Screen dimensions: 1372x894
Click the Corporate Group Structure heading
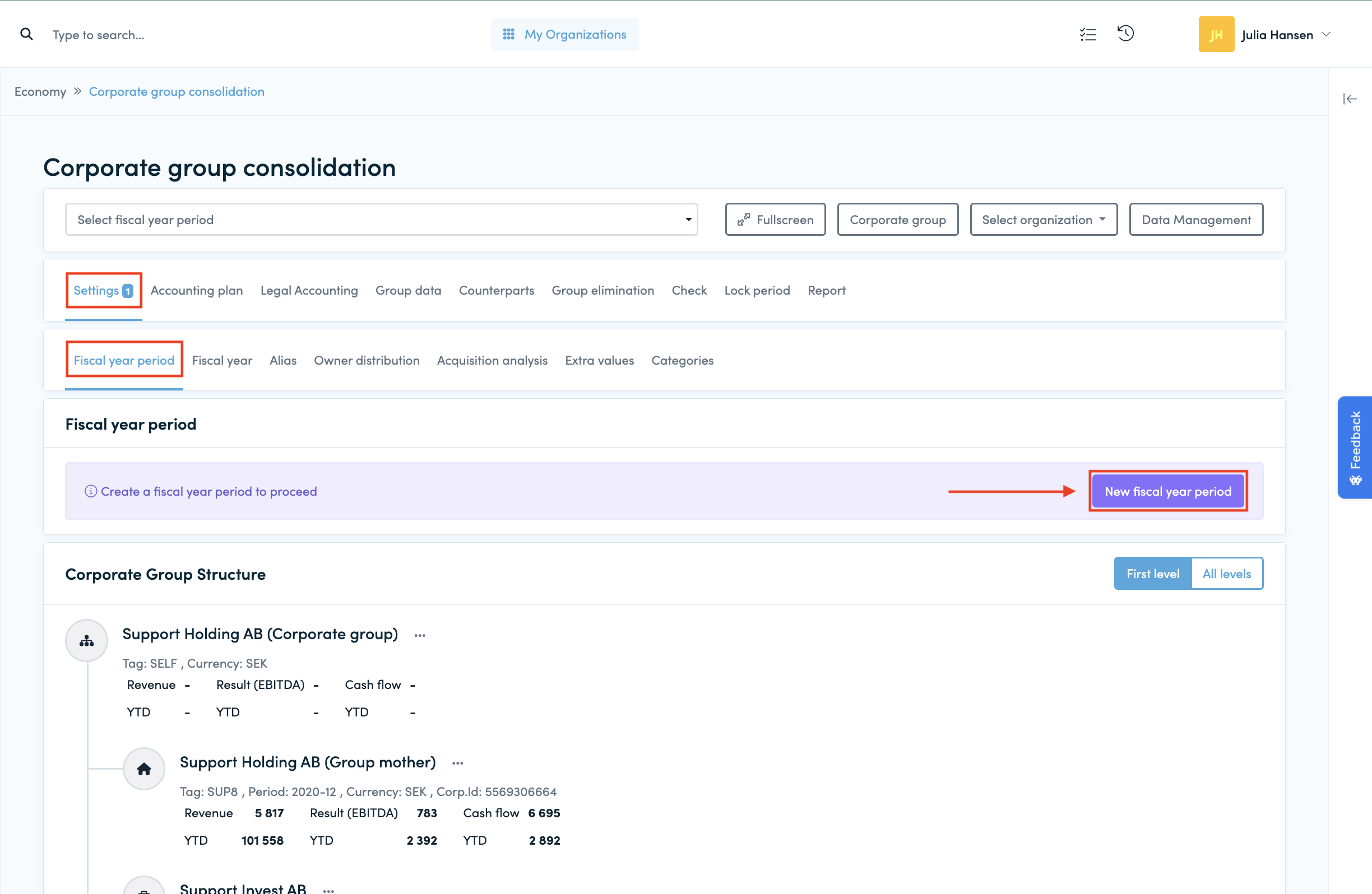coord(165,574)
